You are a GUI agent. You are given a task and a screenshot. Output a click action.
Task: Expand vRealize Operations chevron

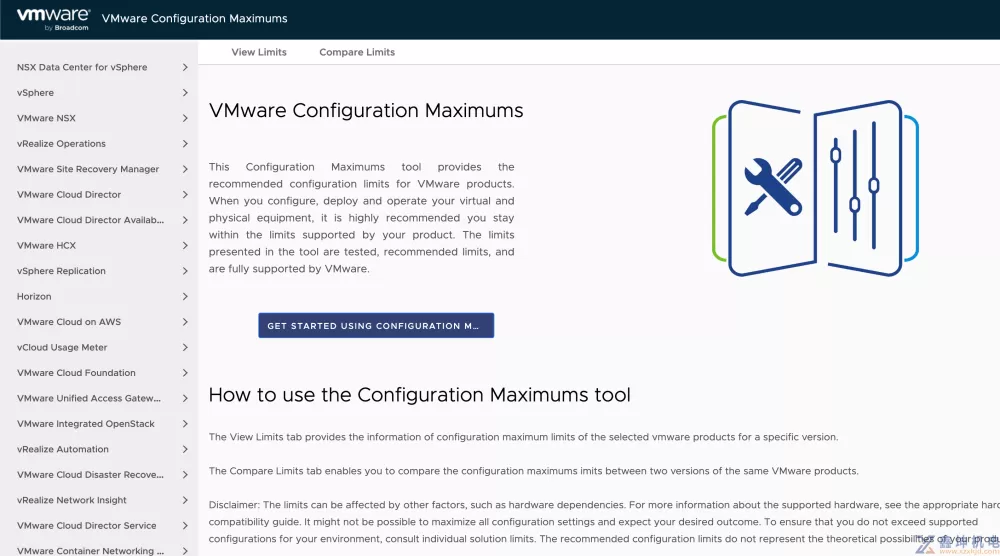pos(185,143)
